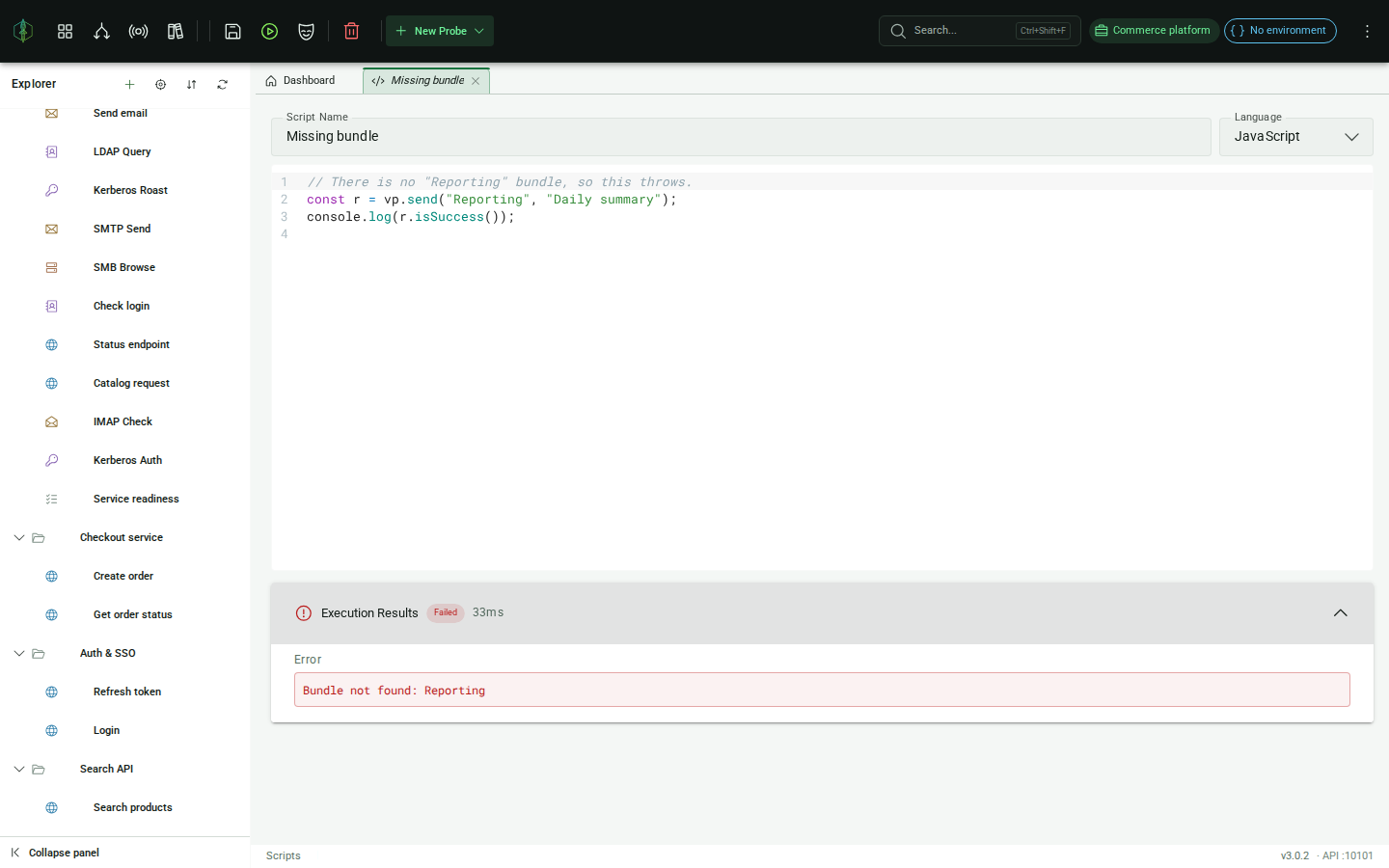1389x868 pixels.
Task: Open the dashboard grid icon in toolbar
Action: click(65, 31)
